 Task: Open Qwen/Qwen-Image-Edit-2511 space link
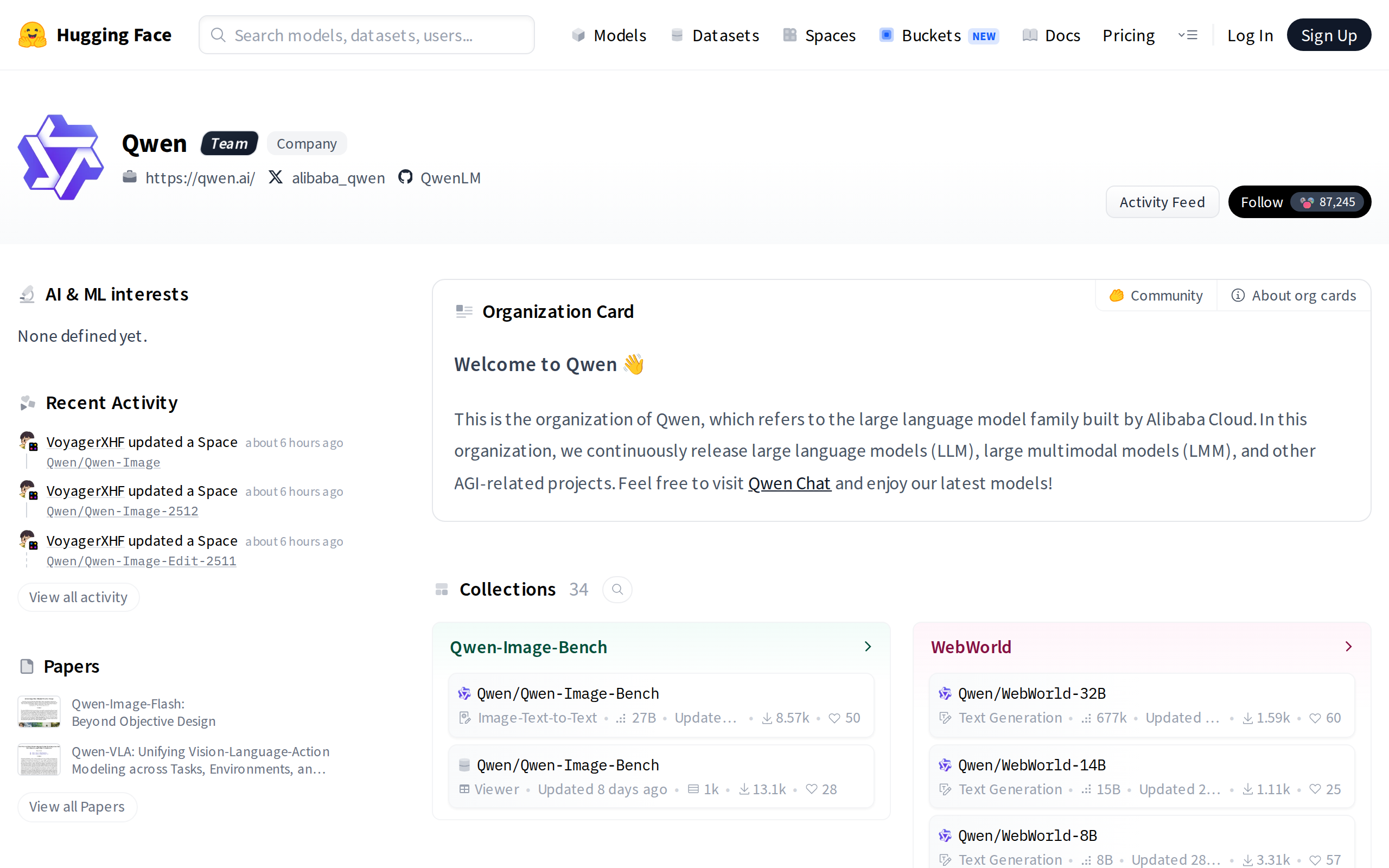[x=141, y=561]
